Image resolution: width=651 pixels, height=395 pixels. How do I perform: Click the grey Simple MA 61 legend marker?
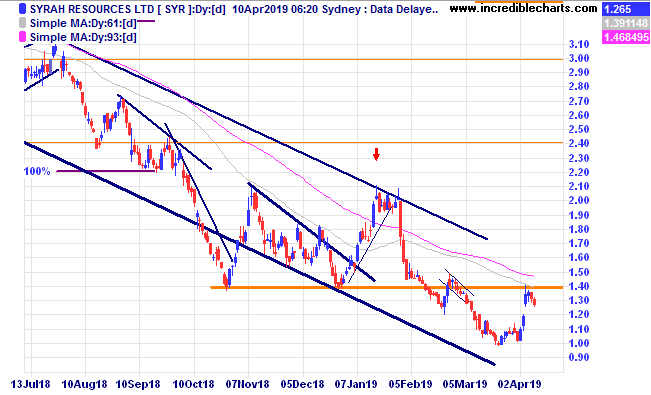tap(22, 23)
